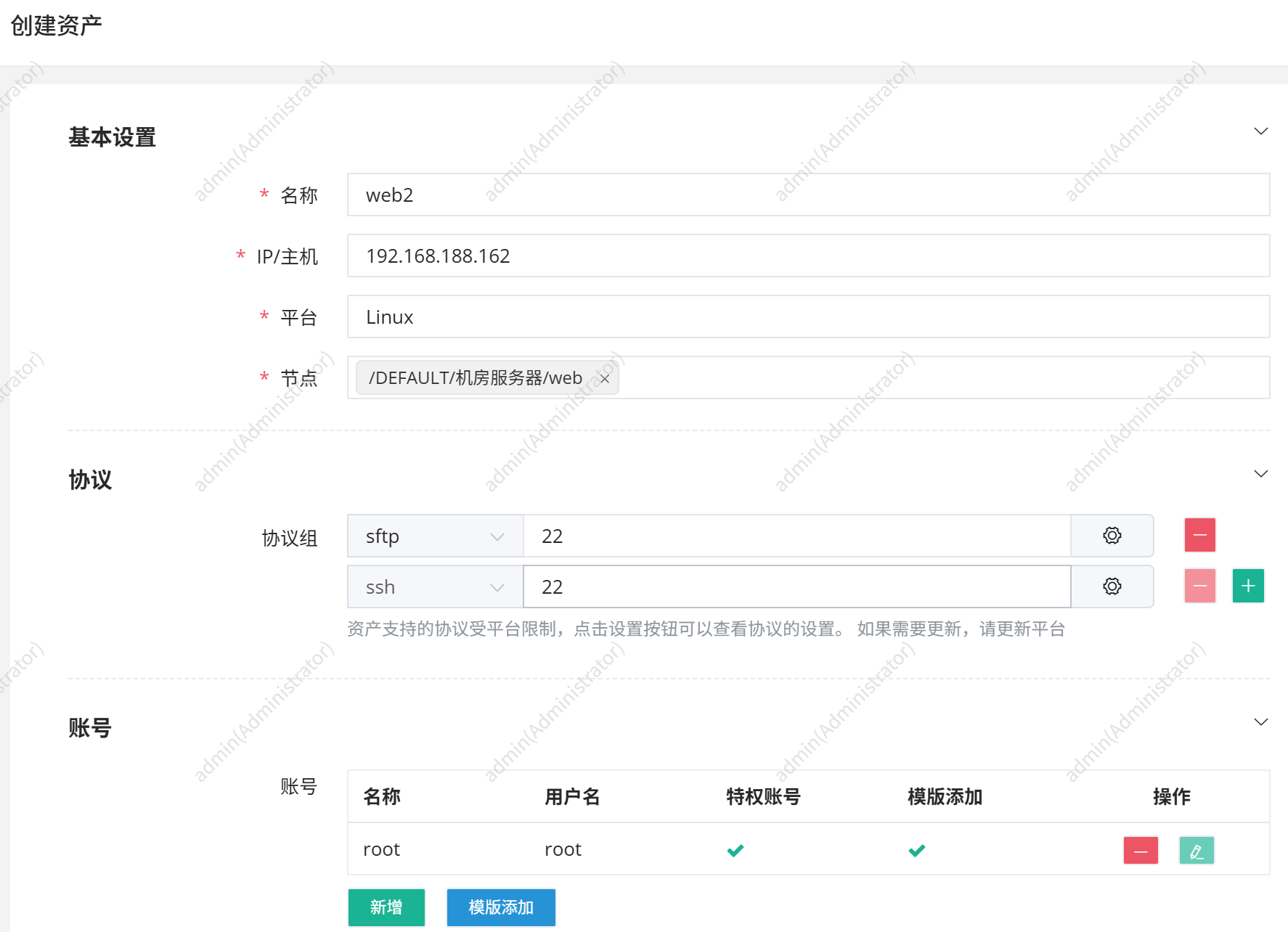Viewport: 1288px width, 932px height.
Task: Click the 协议组 label
Action: [290, 538]
